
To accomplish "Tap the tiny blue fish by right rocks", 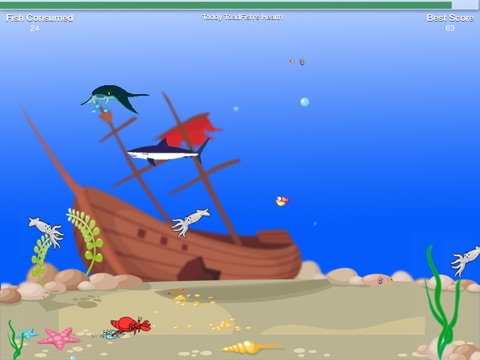I will point(380,281).
